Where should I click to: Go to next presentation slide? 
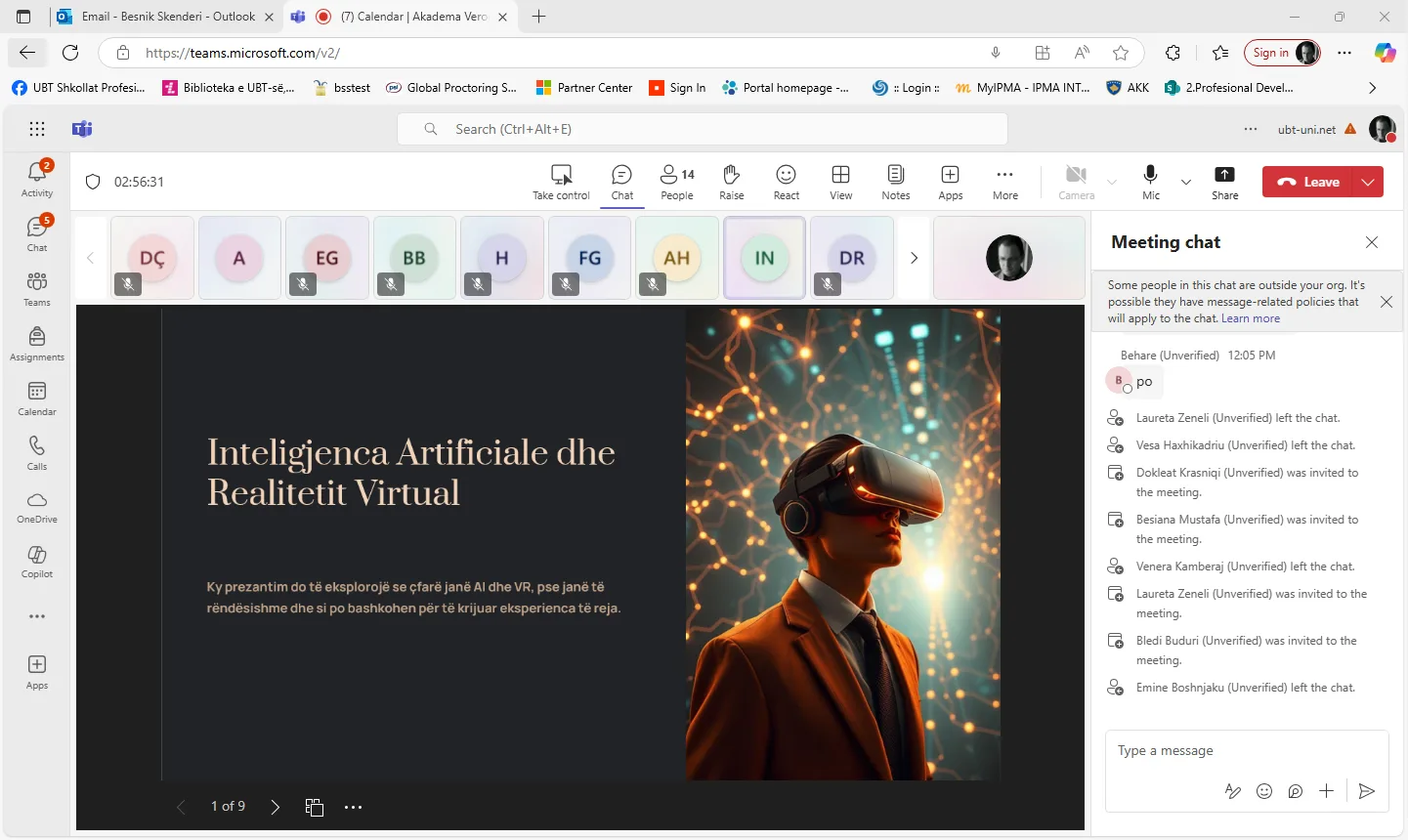[x=276, y=807]
